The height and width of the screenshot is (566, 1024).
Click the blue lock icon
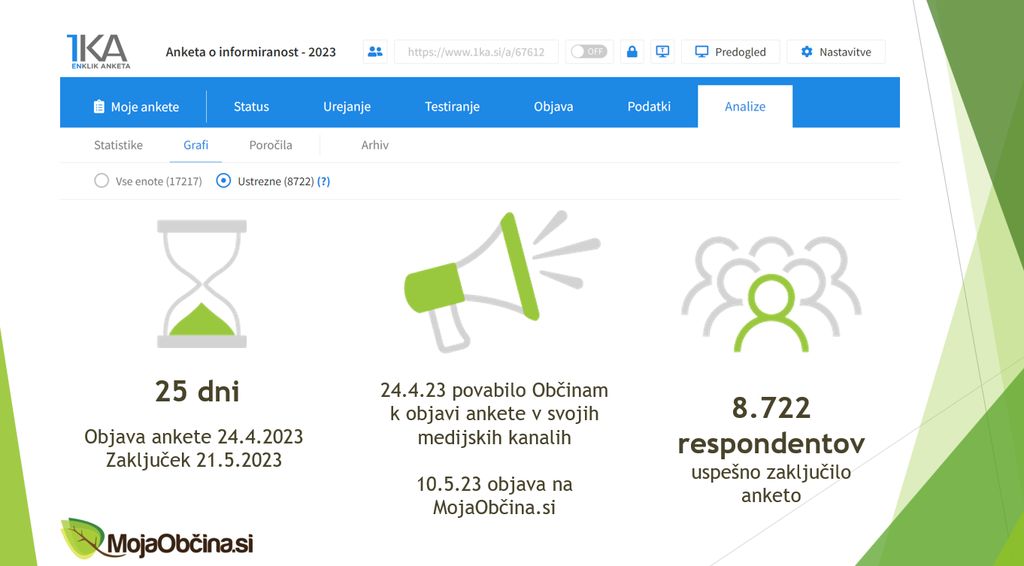[631, 52]
